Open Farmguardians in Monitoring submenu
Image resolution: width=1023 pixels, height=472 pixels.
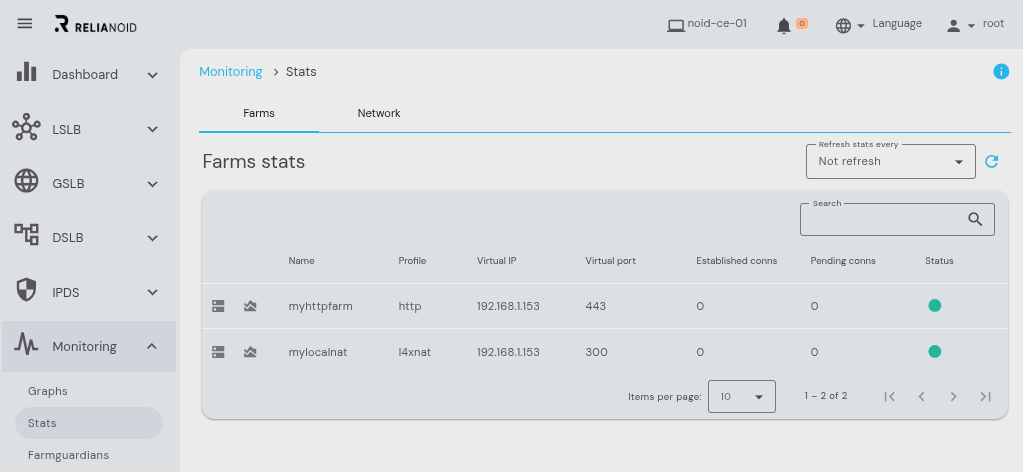[69, 455]
